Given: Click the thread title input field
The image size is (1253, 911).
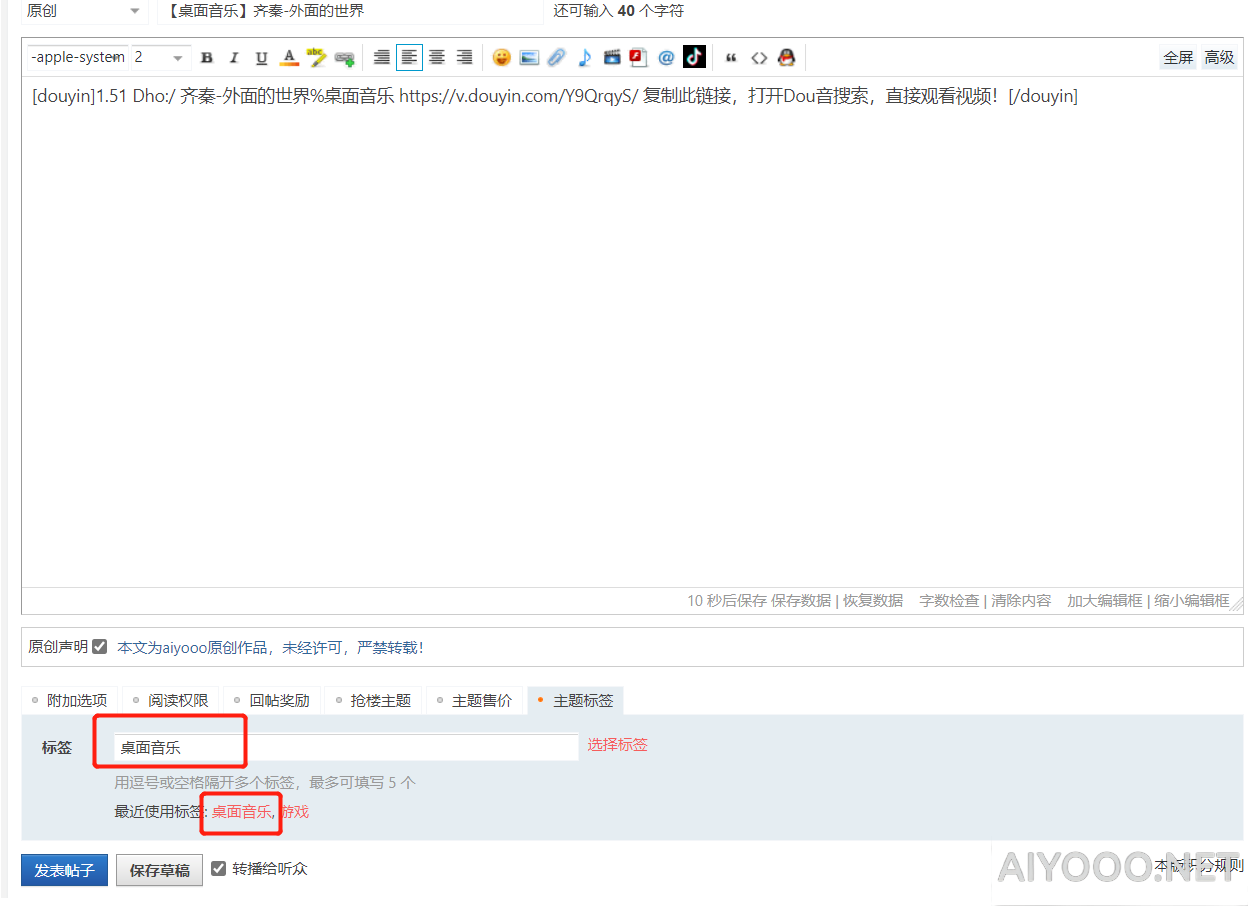Looking at the screenshot, I should click(x=350, y=11).
